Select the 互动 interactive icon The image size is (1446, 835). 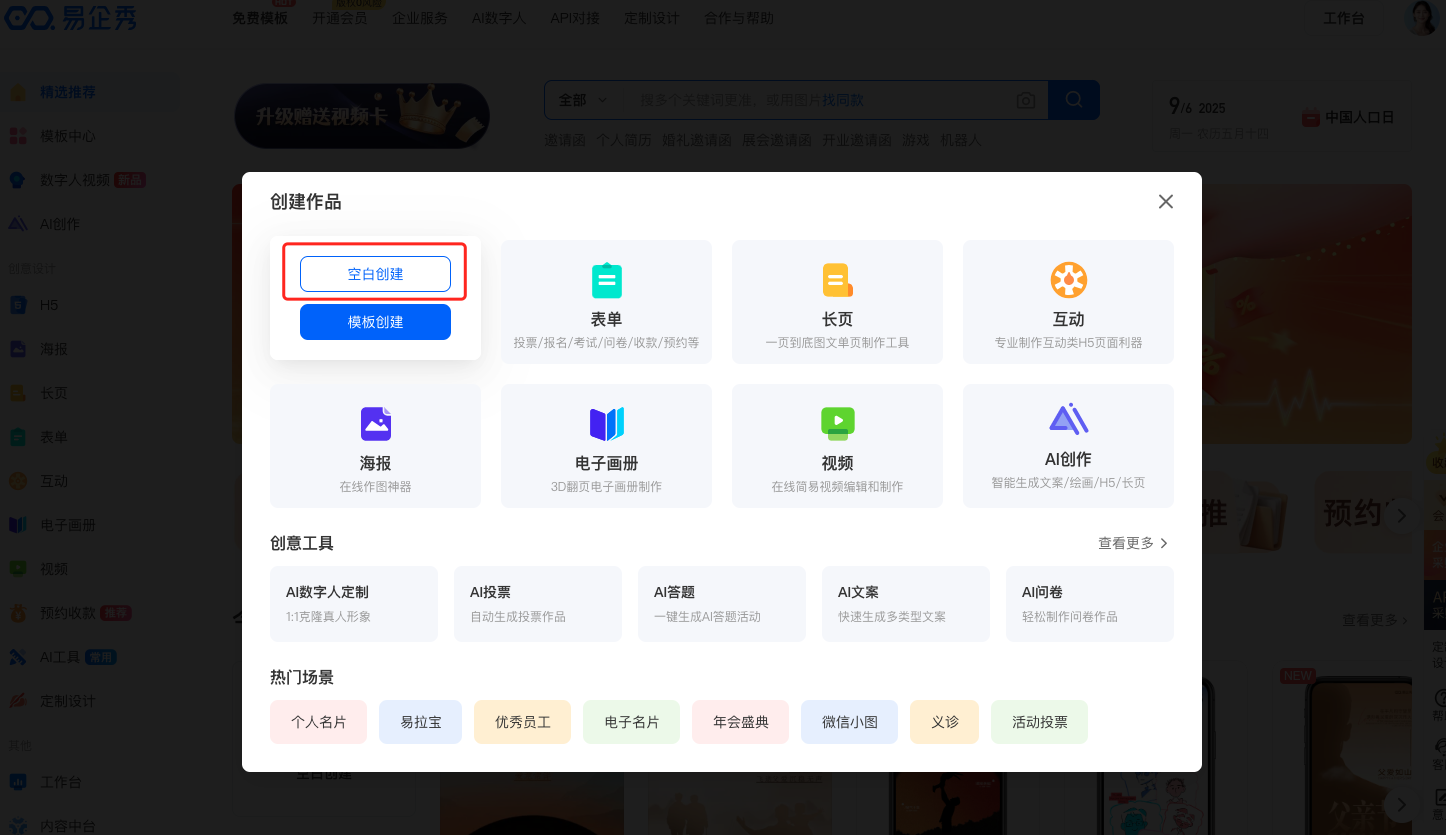1068,281
